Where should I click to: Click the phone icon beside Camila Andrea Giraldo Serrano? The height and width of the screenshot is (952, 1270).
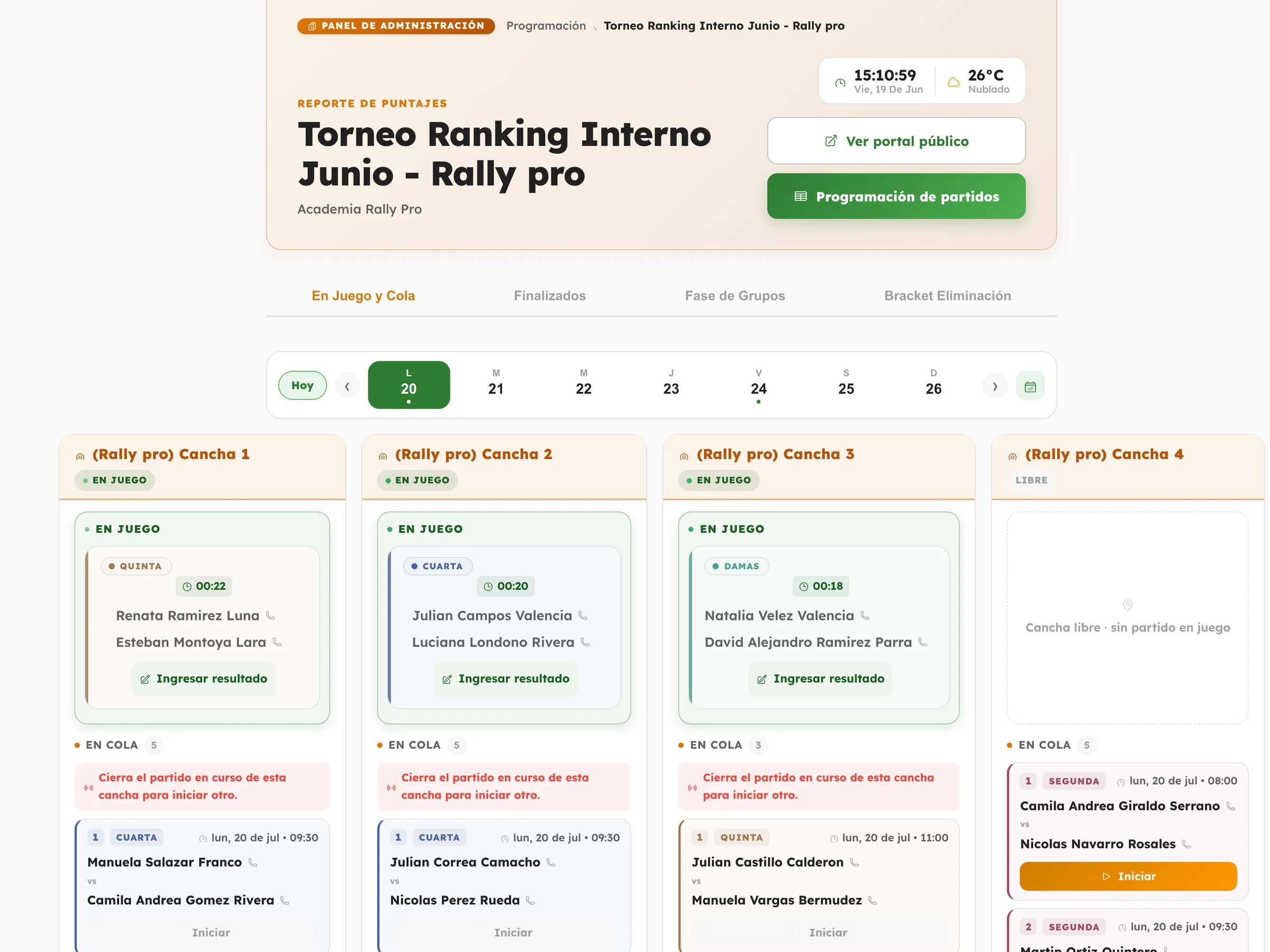point(1230,805)
